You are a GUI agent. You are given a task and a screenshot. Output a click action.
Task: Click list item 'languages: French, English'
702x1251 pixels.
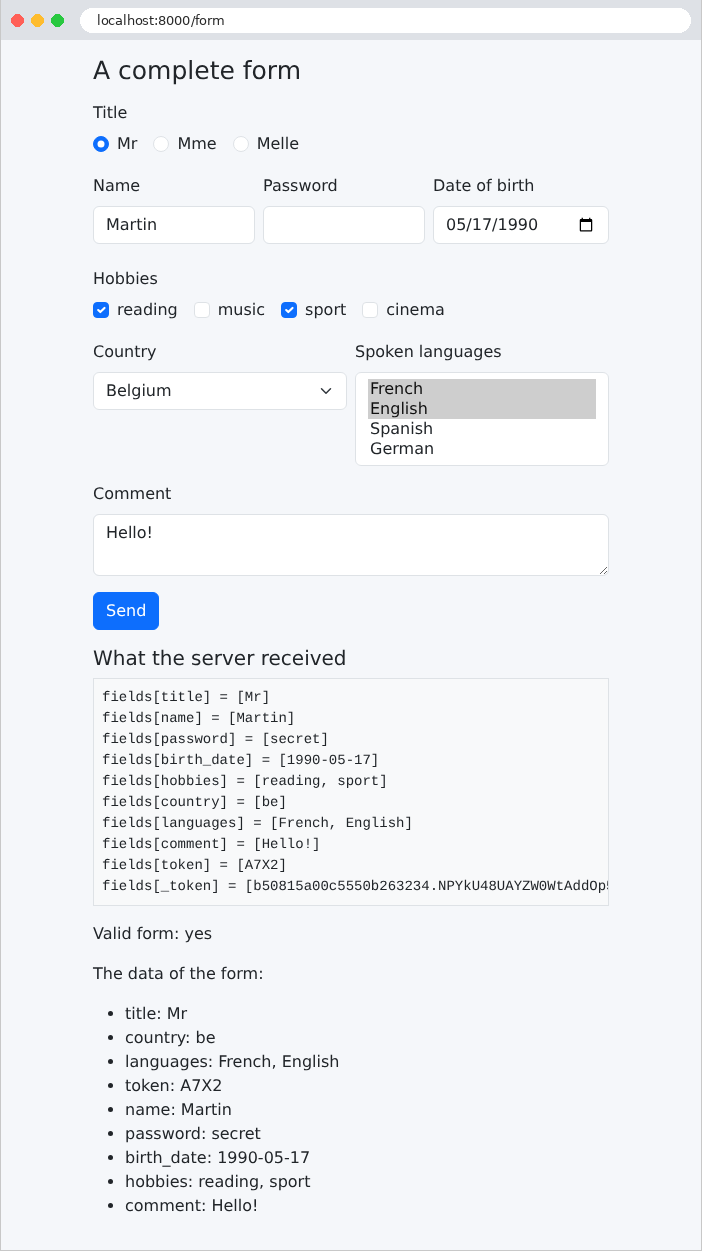point(232,1062)
